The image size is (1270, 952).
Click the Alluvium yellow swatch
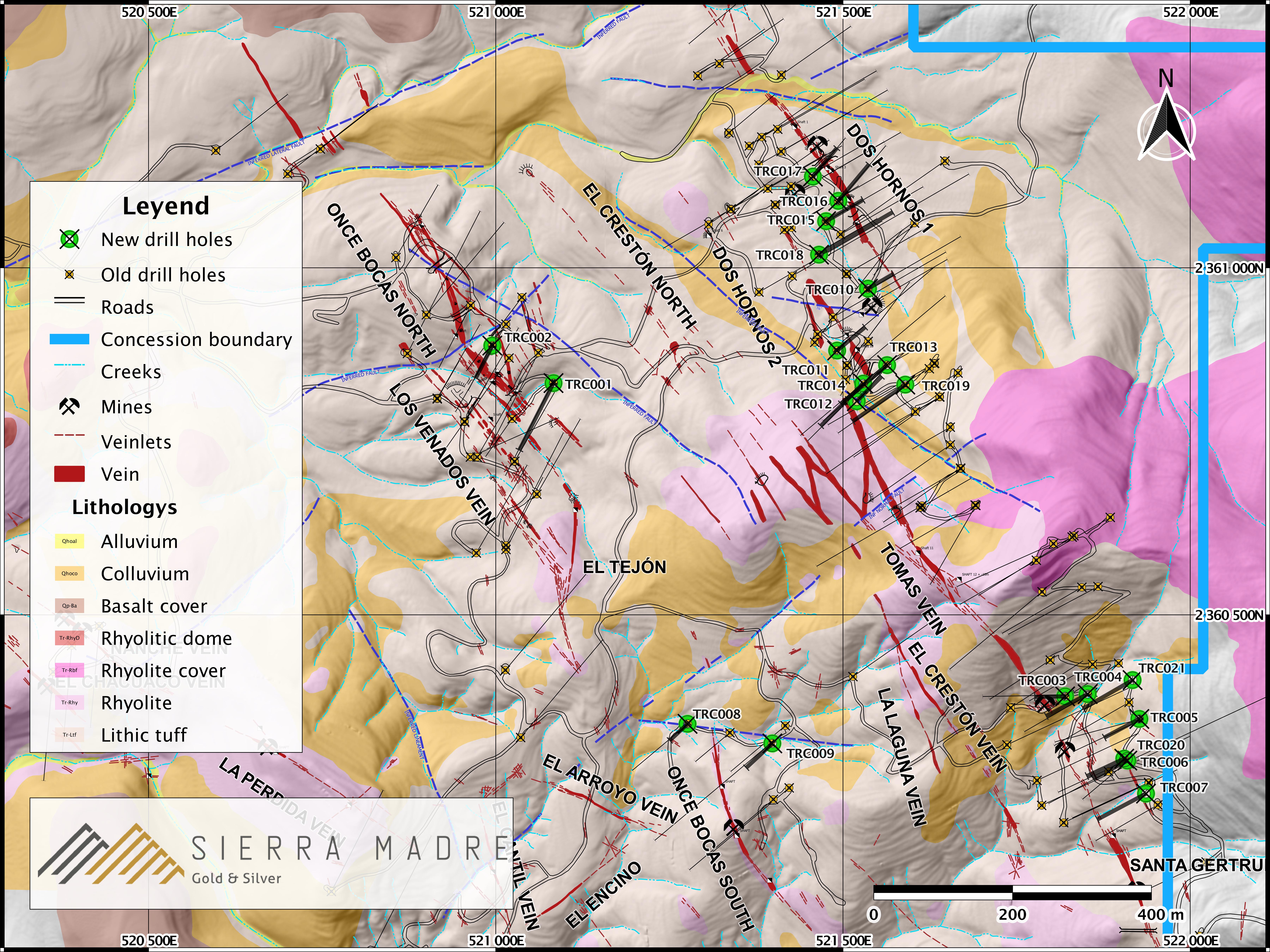[x=69, y=541]
